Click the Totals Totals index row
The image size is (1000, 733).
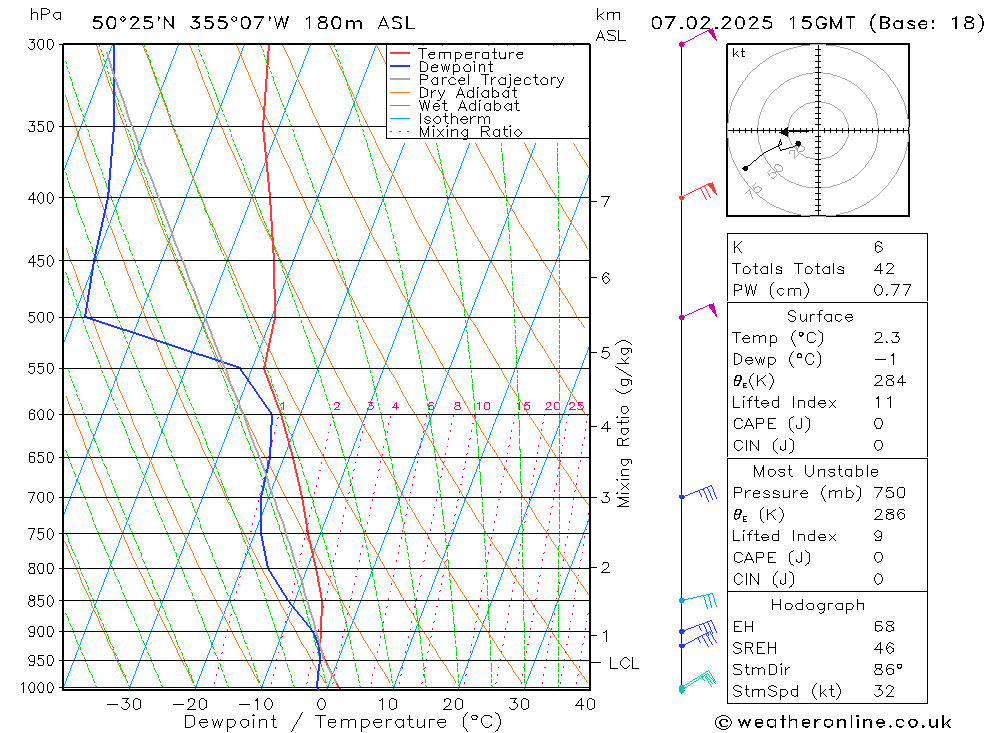point(827,269)
